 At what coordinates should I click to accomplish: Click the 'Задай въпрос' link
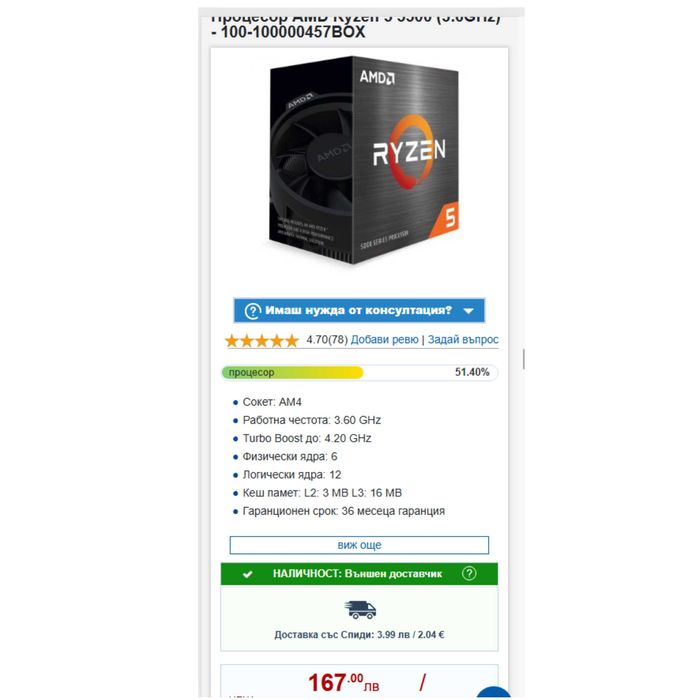463,340
